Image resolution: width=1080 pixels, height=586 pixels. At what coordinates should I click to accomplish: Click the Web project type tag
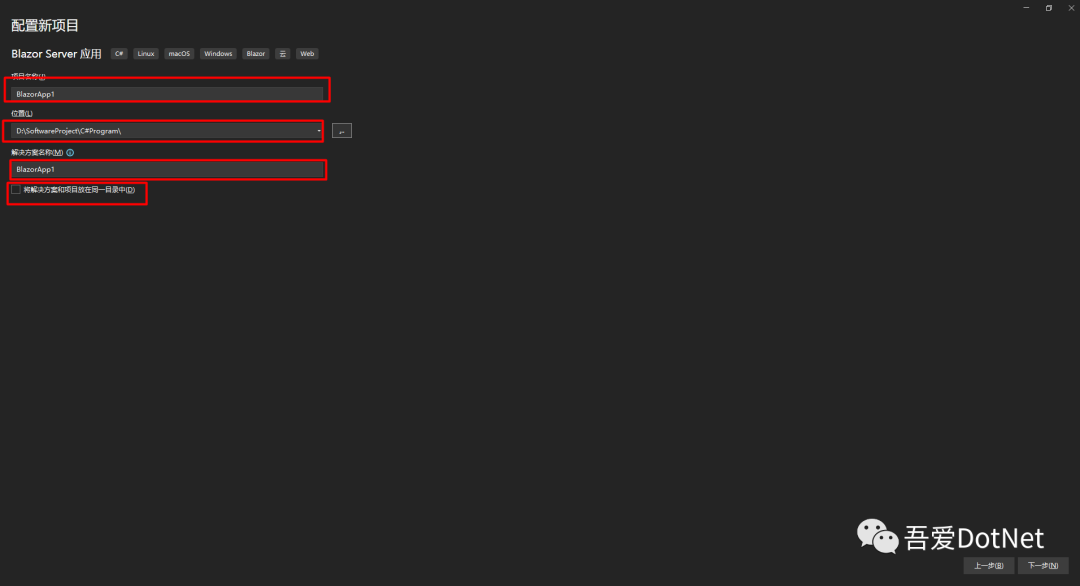307,54
